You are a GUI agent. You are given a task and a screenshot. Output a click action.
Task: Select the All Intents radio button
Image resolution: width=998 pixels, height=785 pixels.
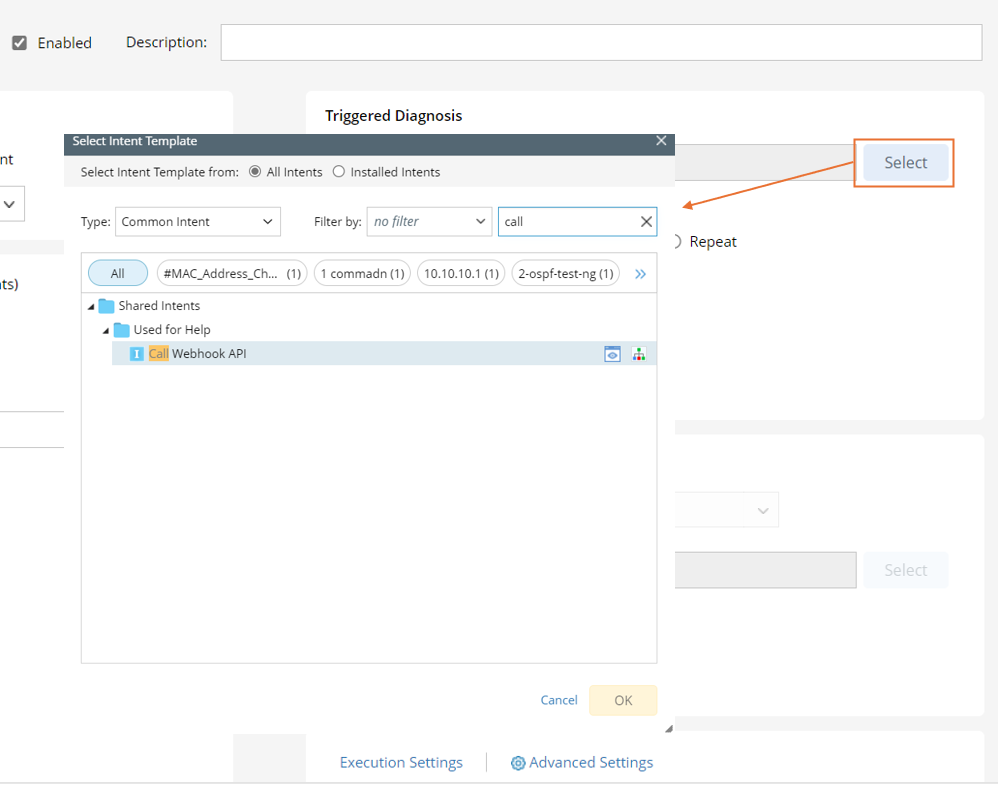coord(255,172)
